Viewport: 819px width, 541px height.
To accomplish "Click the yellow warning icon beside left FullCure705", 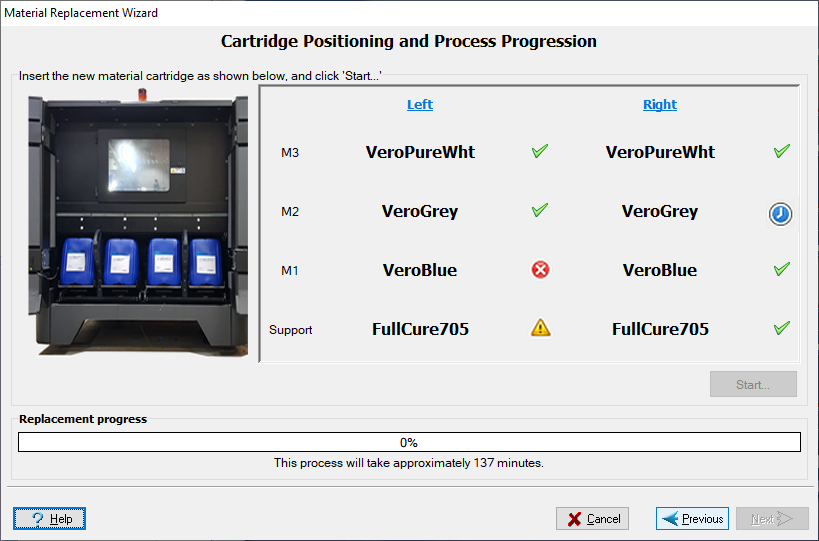I will [x=540, y=328].
